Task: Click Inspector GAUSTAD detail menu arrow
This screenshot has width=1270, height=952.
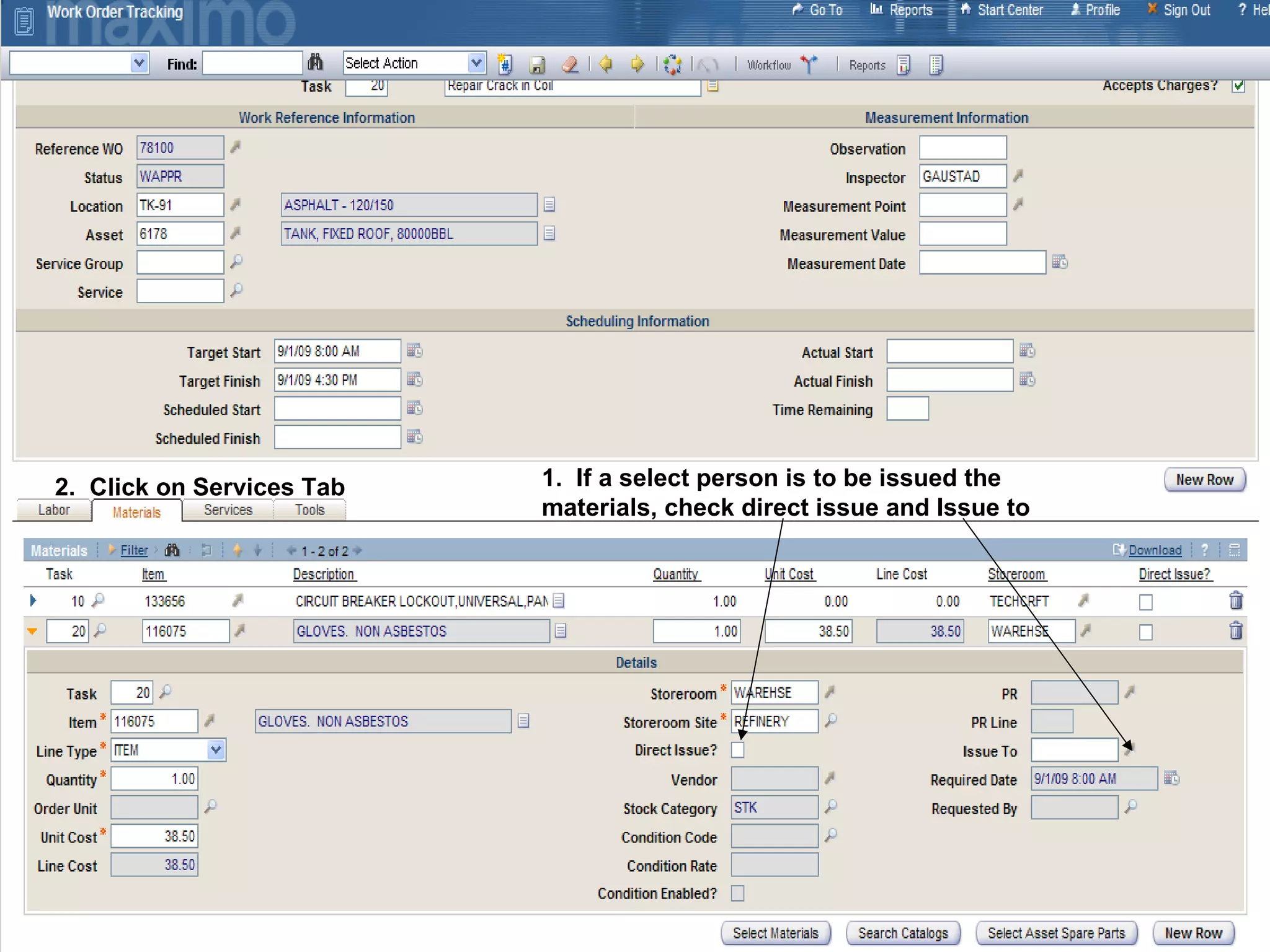Action: 1018,177
